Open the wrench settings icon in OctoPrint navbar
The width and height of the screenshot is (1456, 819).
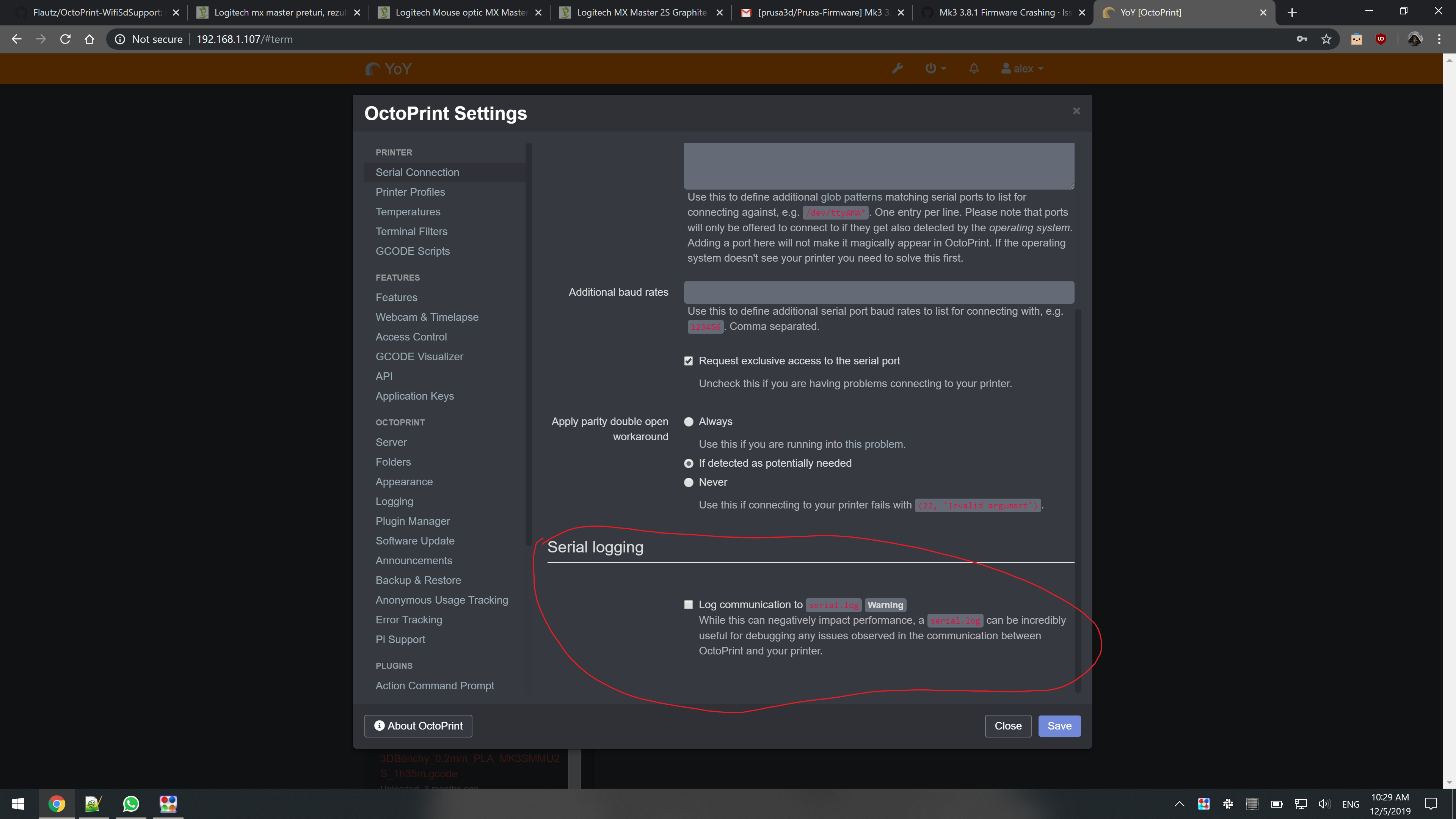[x=897, y=68]
